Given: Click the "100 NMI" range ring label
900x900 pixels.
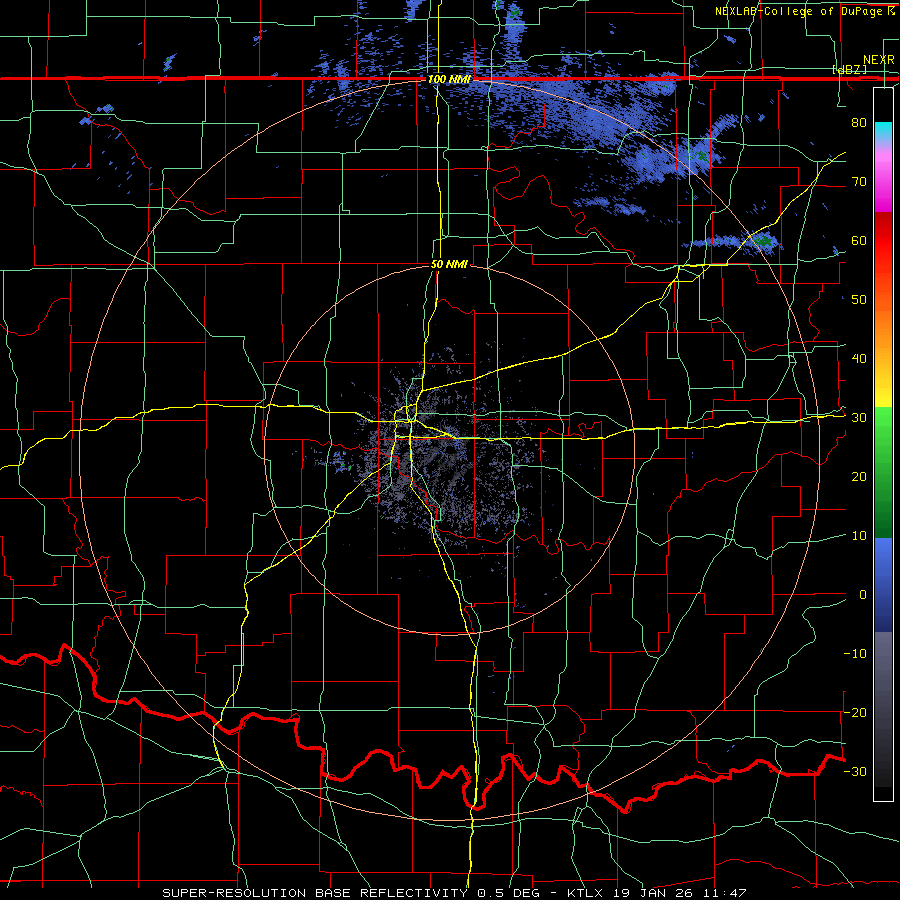Looking at the screenshot, I should click(x=449, y=79).
